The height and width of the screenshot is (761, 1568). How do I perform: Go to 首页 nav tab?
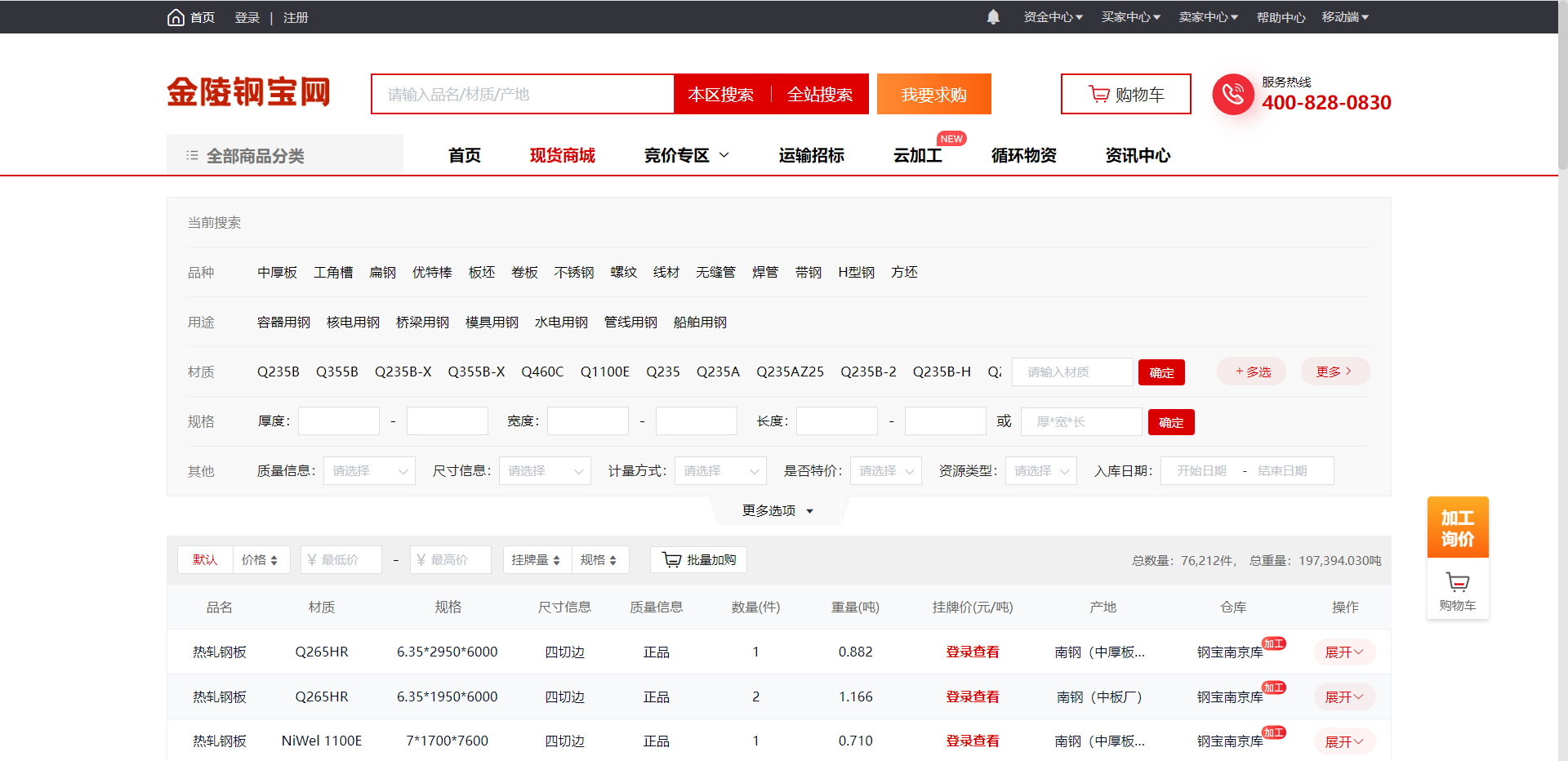tap(465, 155)
